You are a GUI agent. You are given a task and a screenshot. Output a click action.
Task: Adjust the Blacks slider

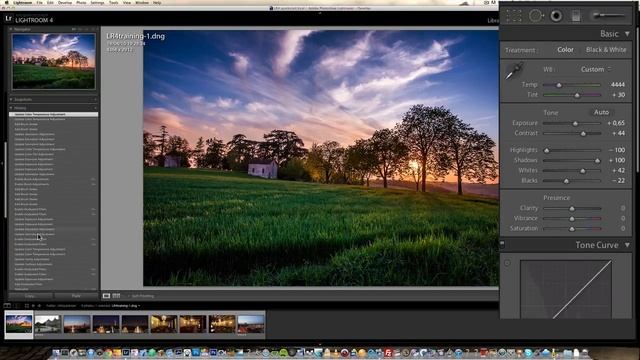[571, 181]
